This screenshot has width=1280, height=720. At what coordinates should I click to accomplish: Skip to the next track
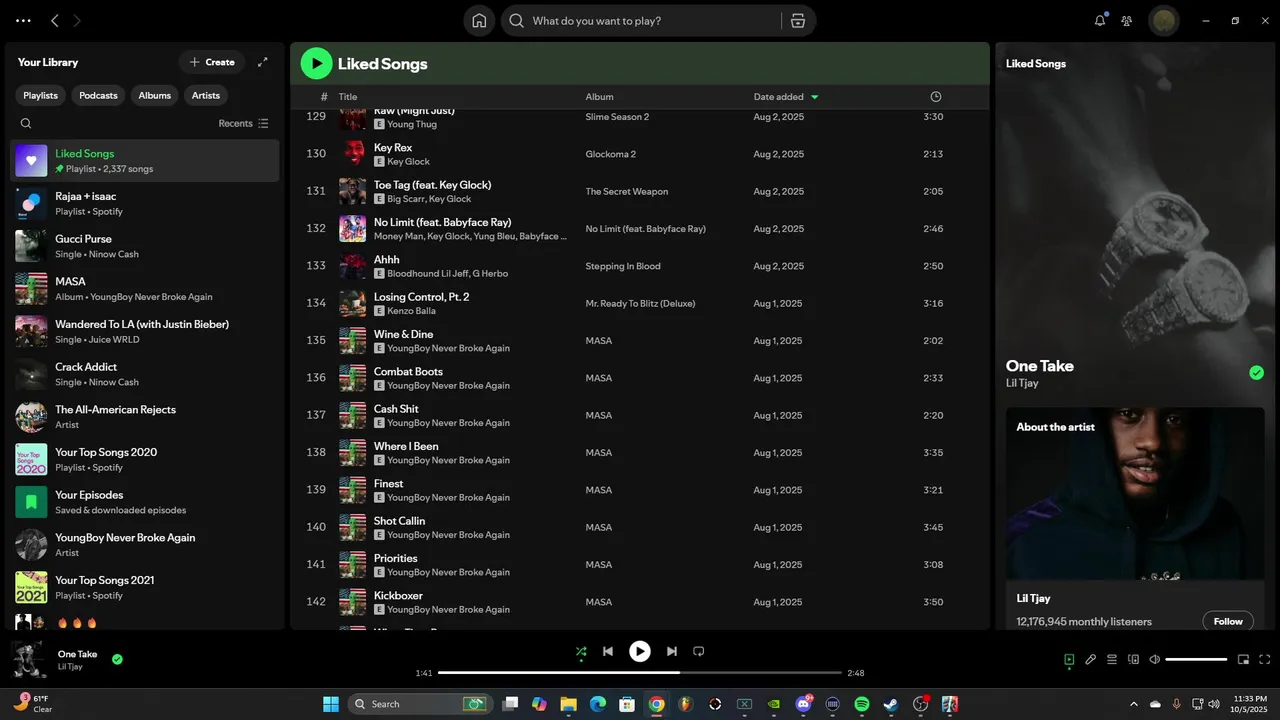672,651
